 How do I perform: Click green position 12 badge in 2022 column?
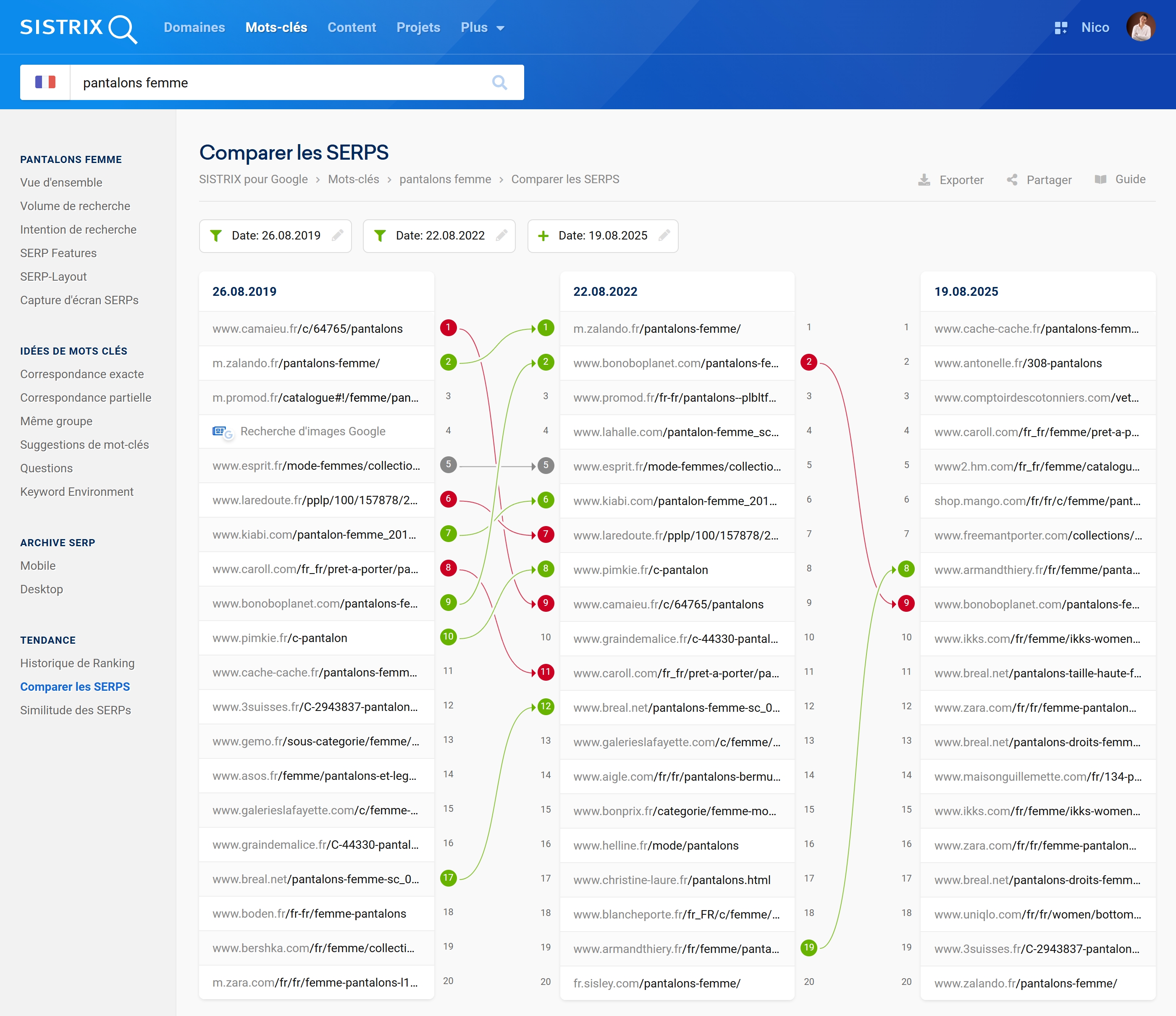point(546,706)
